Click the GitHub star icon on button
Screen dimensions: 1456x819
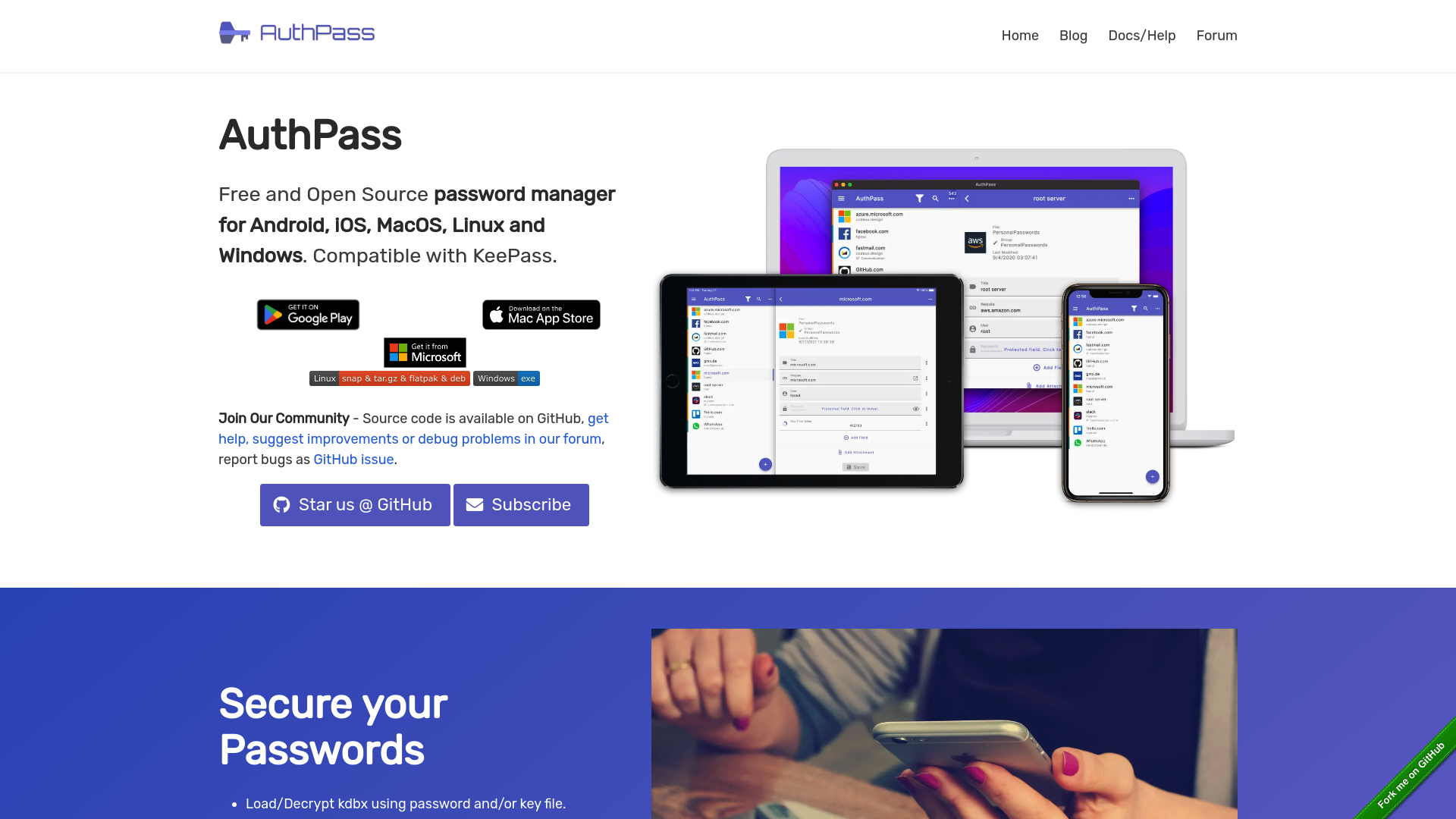(281, 504)
